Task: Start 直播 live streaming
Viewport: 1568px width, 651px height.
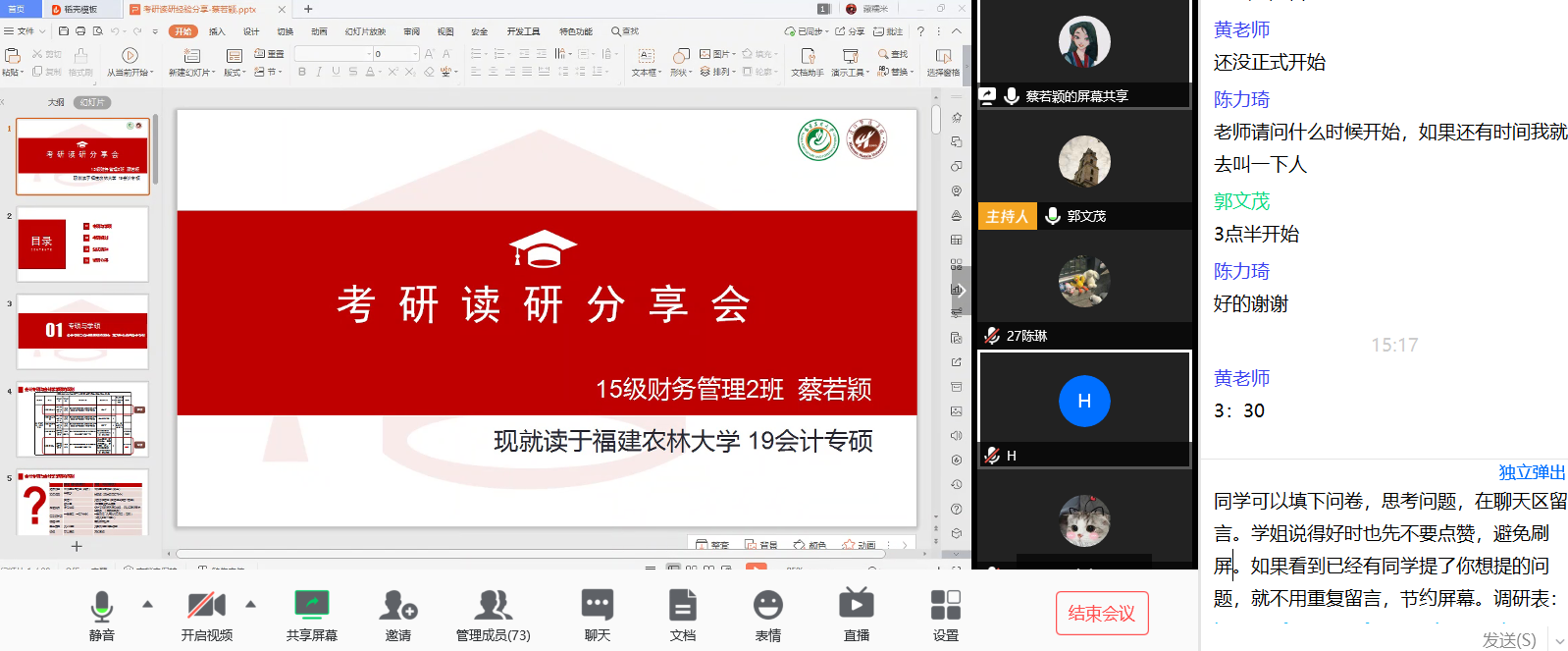Action: [856, 606]
